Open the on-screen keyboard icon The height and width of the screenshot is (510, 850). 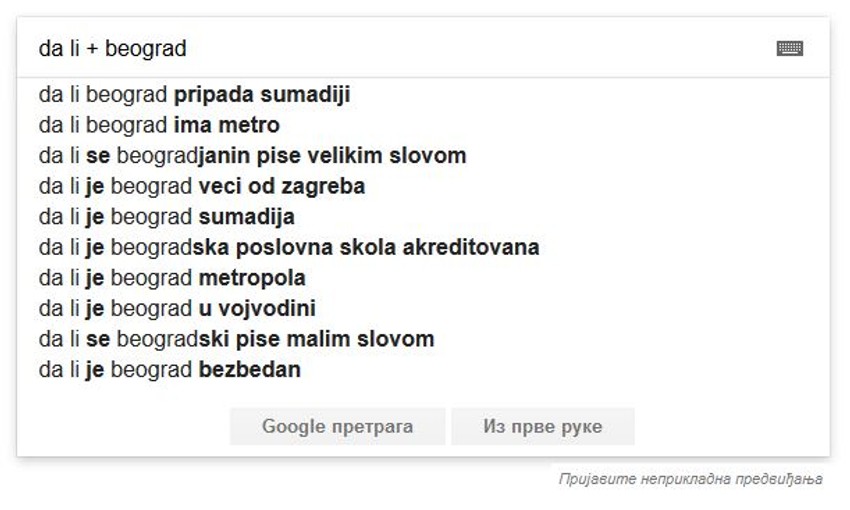[x=790, y=48]
